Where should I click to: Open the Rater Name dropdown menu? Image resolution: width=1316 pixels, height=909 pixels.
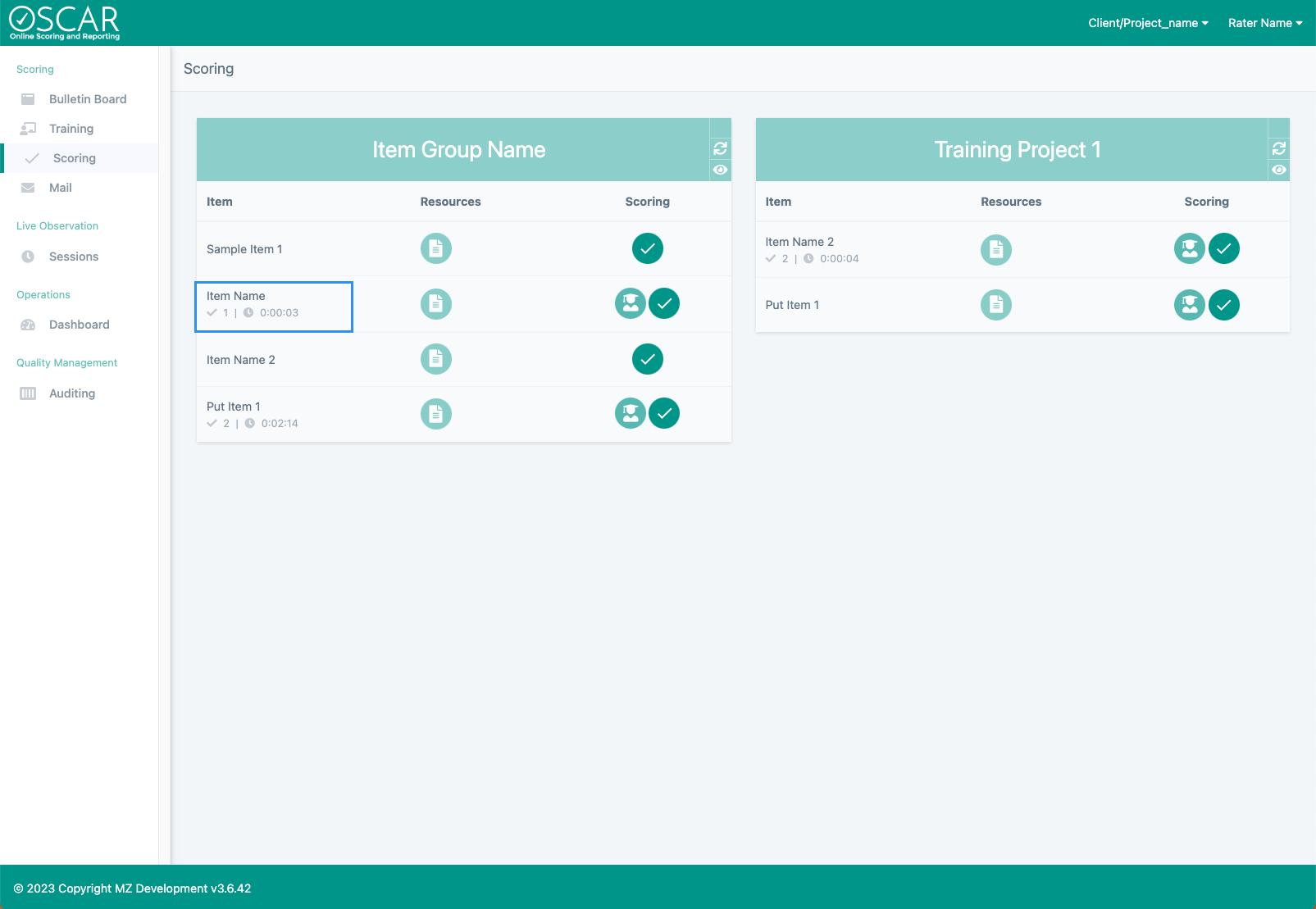click(x=1264, y=23)
